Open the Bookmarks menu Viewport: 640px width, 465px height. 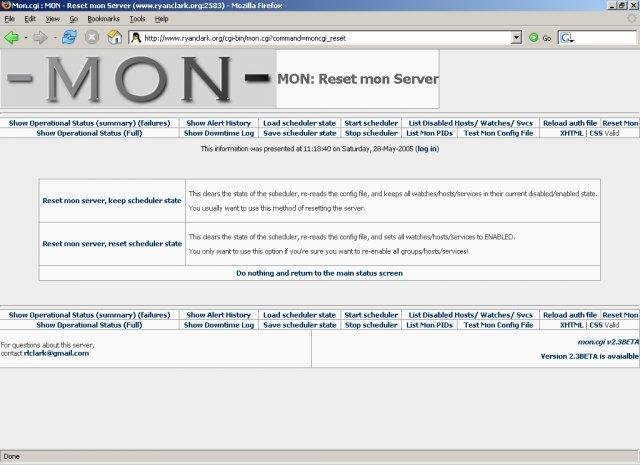[103, 19]
